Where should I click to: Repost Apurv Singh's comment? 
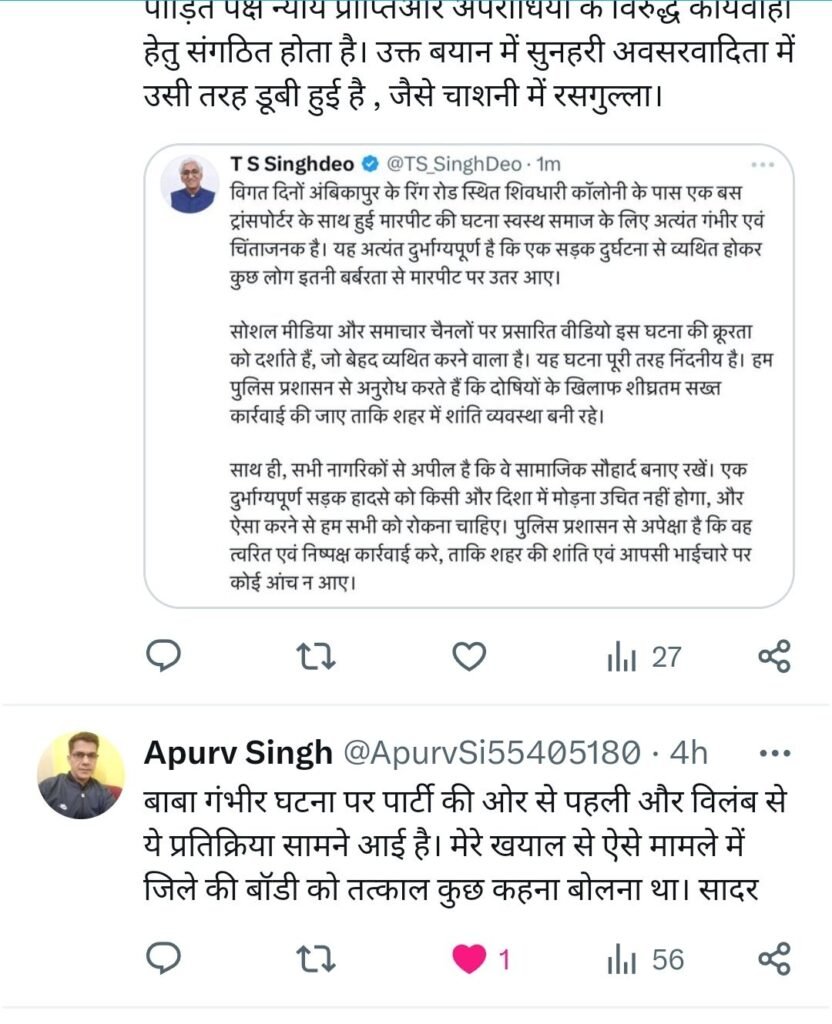317,960
